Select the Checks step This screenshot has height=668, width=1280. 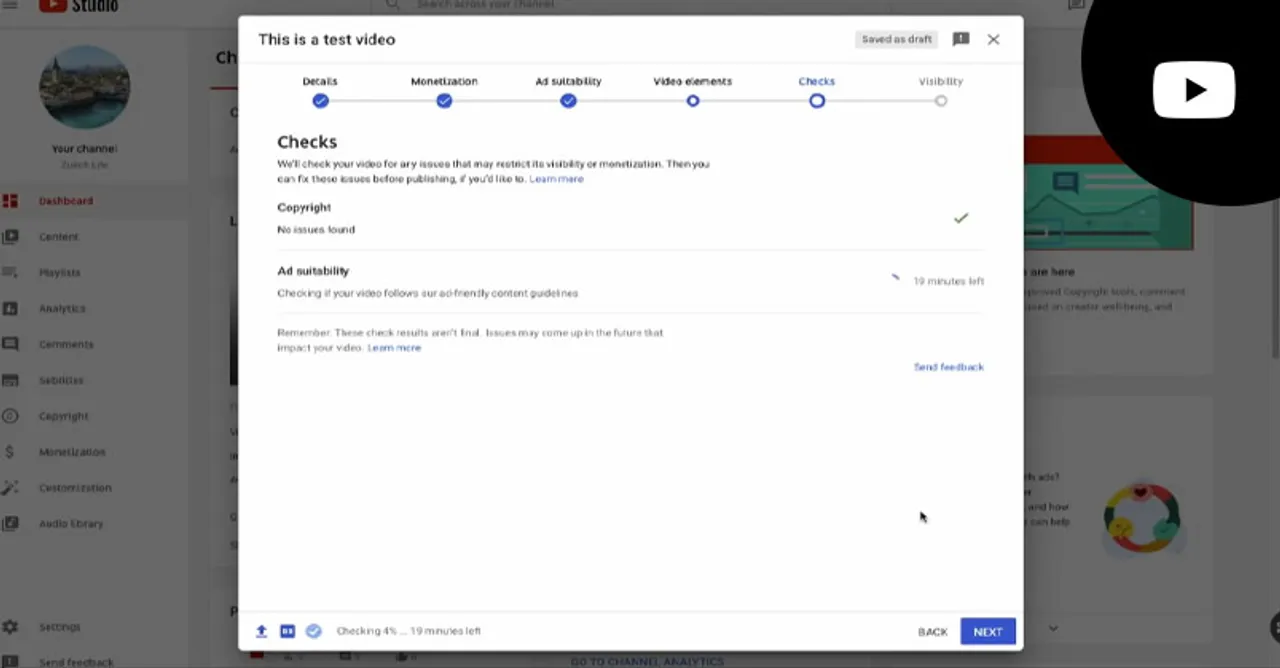tap(817, 91)
